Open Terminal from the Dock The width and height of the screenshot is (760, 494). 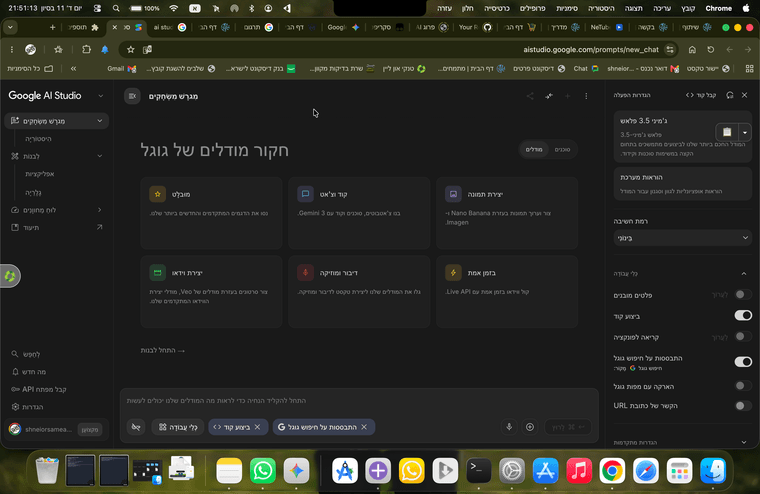click(x=478, y=471)
